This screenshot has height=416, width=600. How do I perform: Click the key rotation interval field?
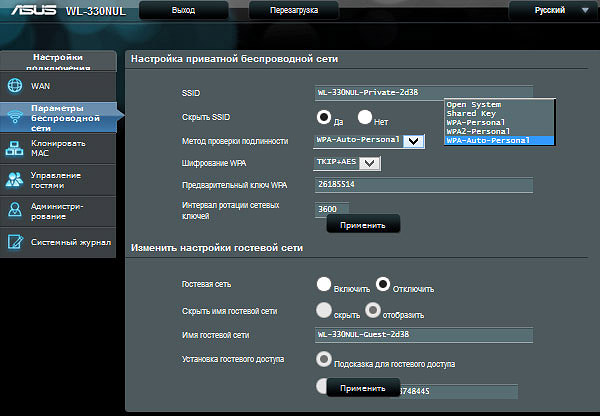click(x=331, y=209)
